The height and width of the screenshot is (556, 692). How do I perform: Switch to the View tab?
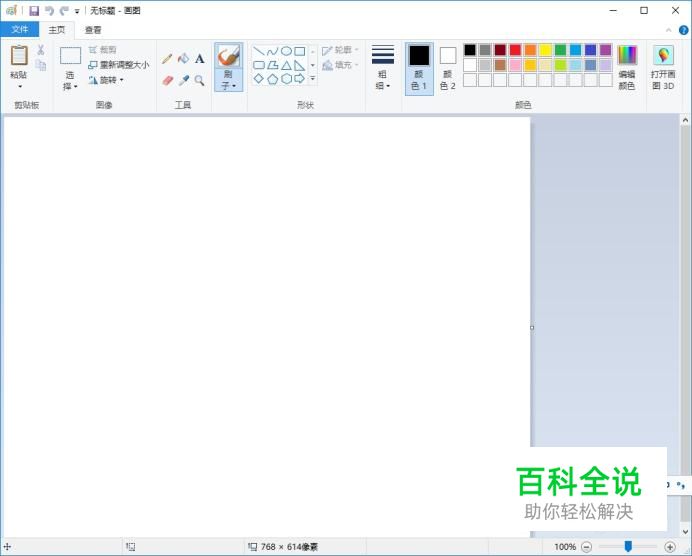point(93,30)
